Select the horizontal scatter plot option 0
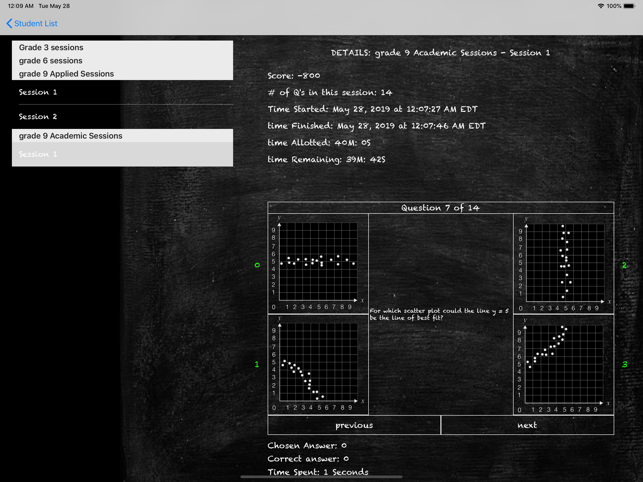The height and width of the screenshot is (482, 643). coord(318,264)
